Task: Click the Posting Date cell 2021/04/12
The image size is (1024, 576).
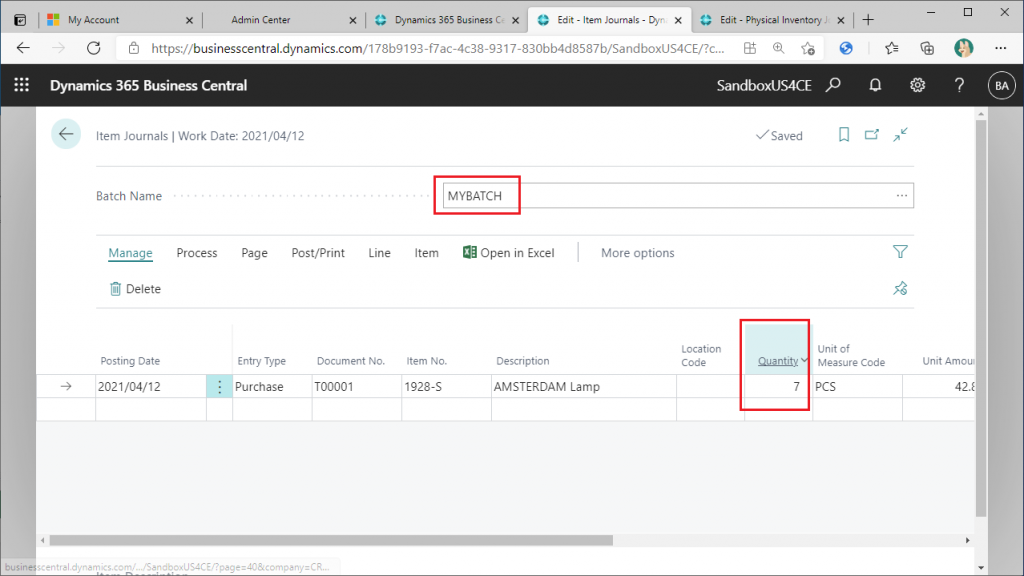Action: tap(151, 387)
